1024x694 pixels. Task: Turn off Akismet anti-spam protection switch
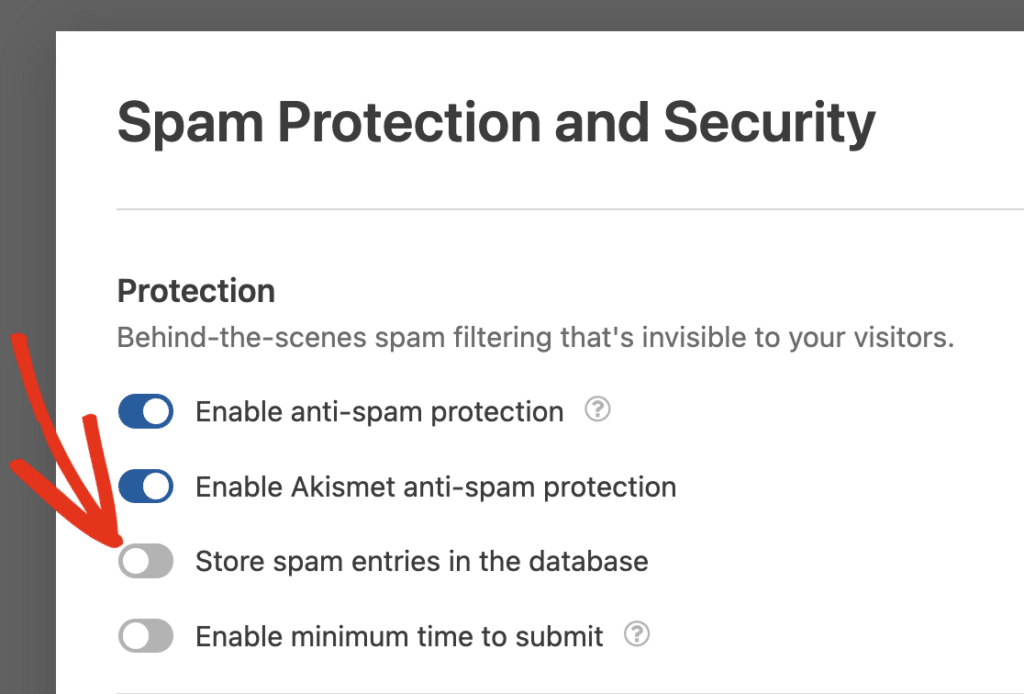[x=146, y=487]
